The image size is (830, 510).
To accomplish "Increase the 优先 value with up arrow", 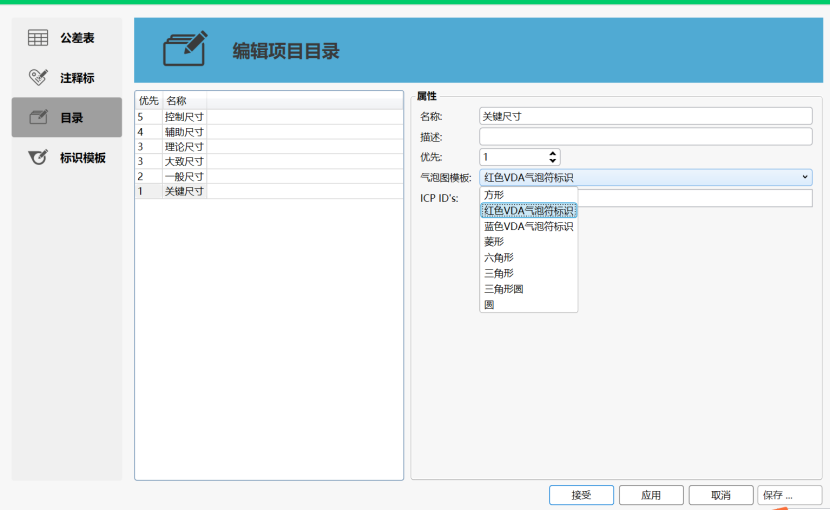I will coord(553,153).
